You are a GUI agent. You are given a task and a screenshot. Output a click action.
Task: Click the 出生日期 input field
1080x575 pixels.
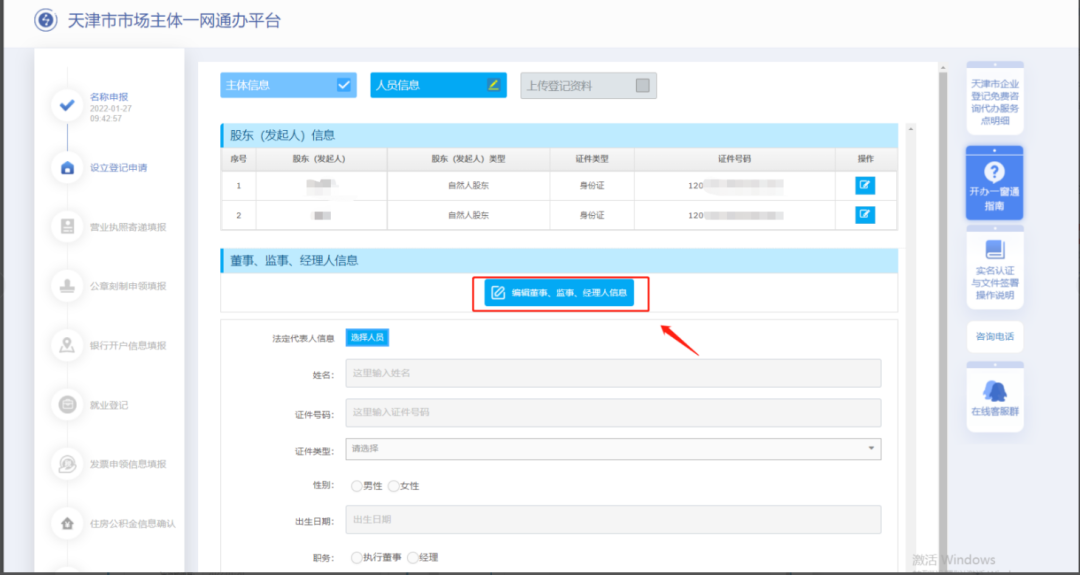(613, 519)
